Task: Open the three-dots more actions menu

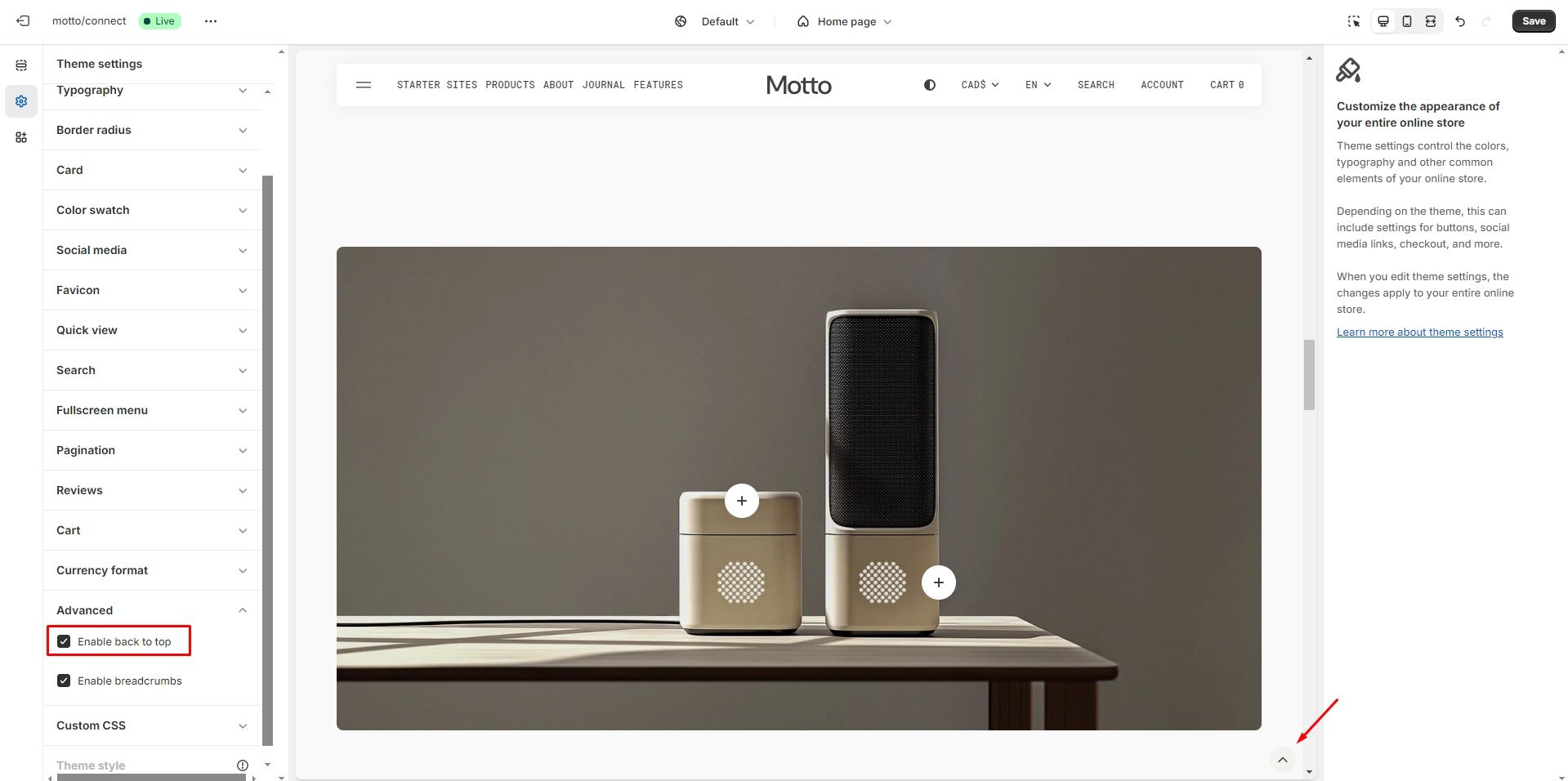Action: (211, 21)
